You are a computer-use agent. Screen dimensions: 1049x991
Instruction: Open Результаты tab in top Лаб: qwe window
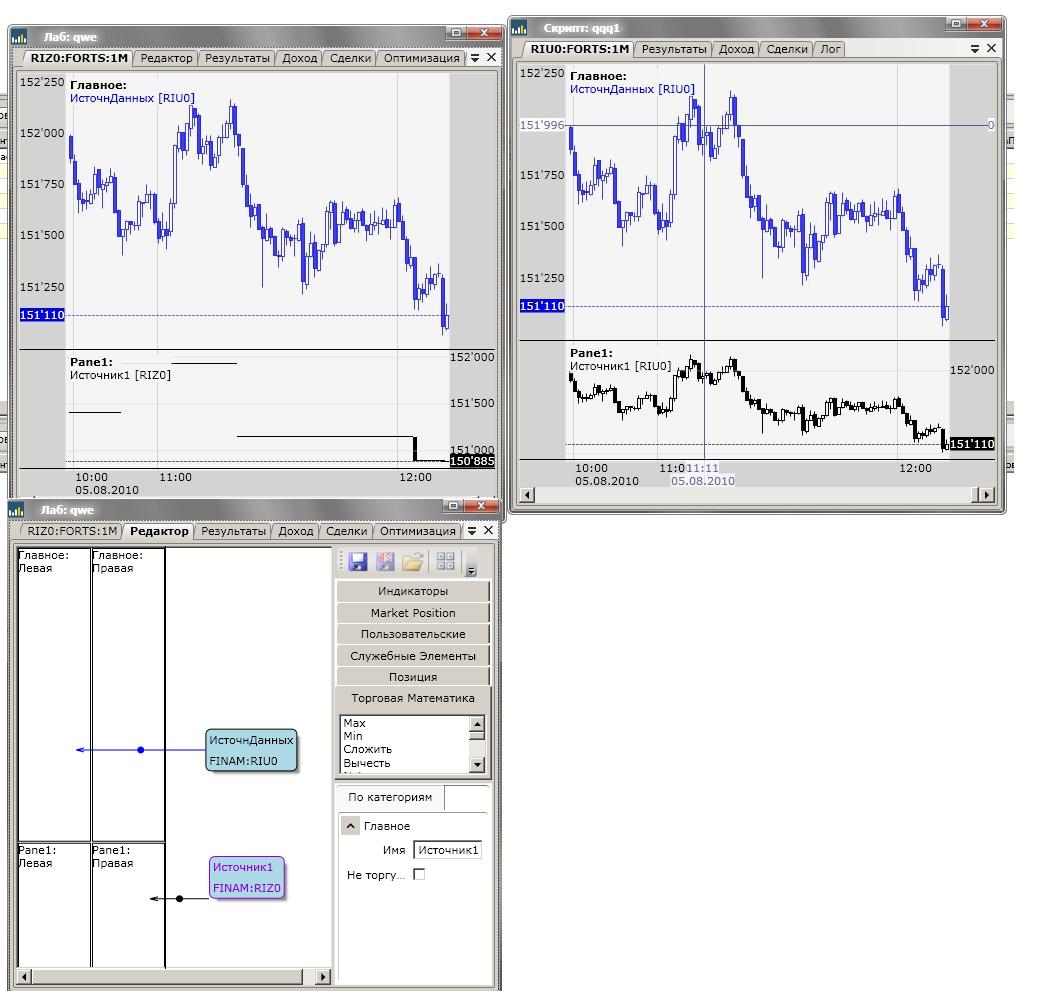[x=237, y=58]
